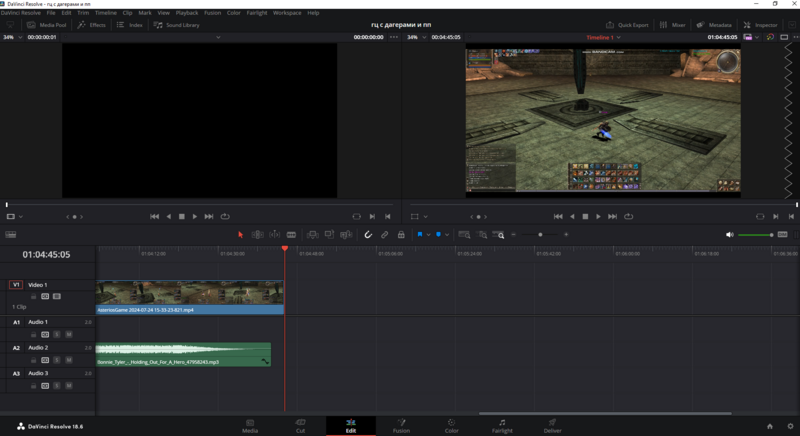
Task: Add a blue marker at playhead
Action: coord(438,235)
